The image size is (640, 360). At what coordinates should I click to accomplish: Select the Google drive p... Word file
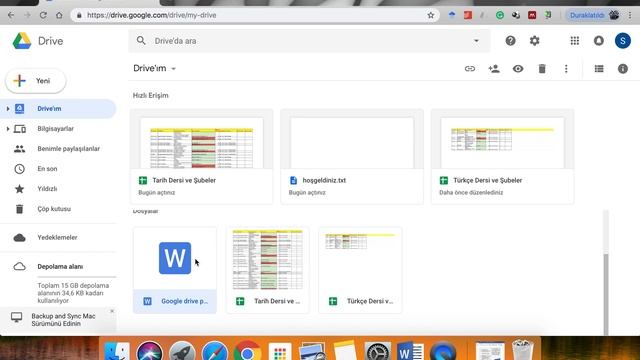pyautogui.click(x=175, y=270)
